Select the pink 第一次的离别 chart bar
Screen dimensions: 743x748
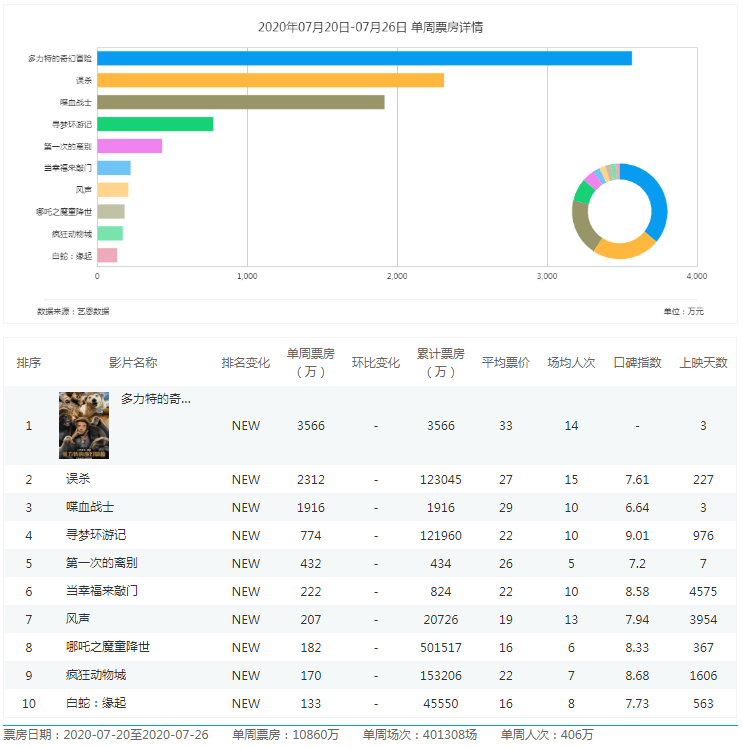pyautogui.click(x=129, y=146)
